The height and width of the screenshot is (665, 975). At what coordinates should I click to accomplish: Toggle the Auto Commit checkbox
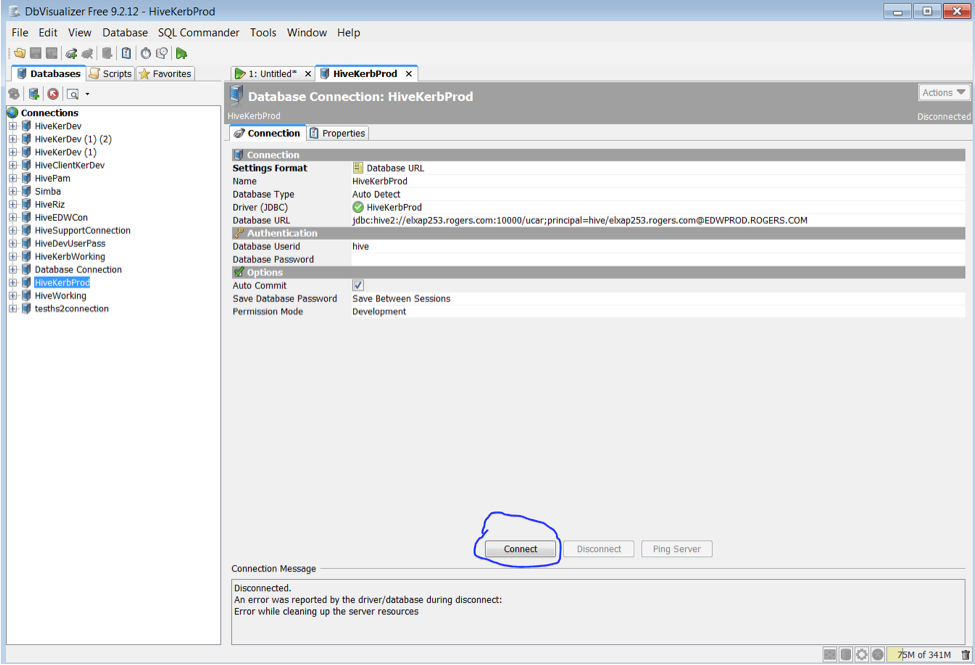pyautogui.click(x=358, y=285)
